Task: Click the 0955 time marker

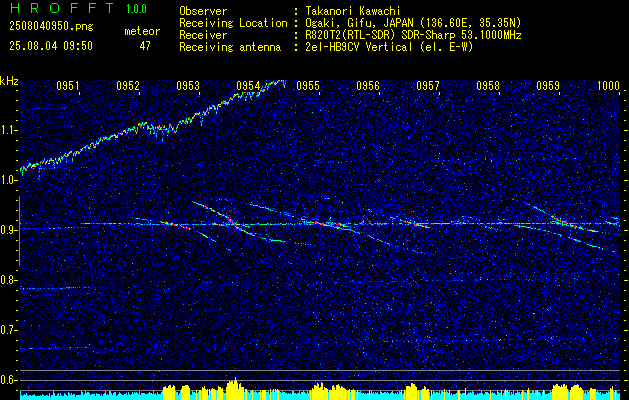Action: click(x=308, y=86)
